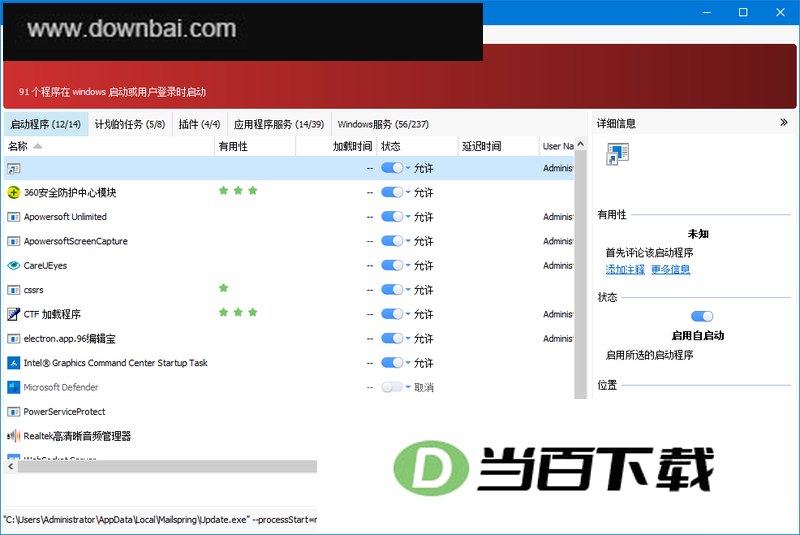Click vertical scrollbar up arrow
Screen dimensions: 800x535
[x=581, y=144]
